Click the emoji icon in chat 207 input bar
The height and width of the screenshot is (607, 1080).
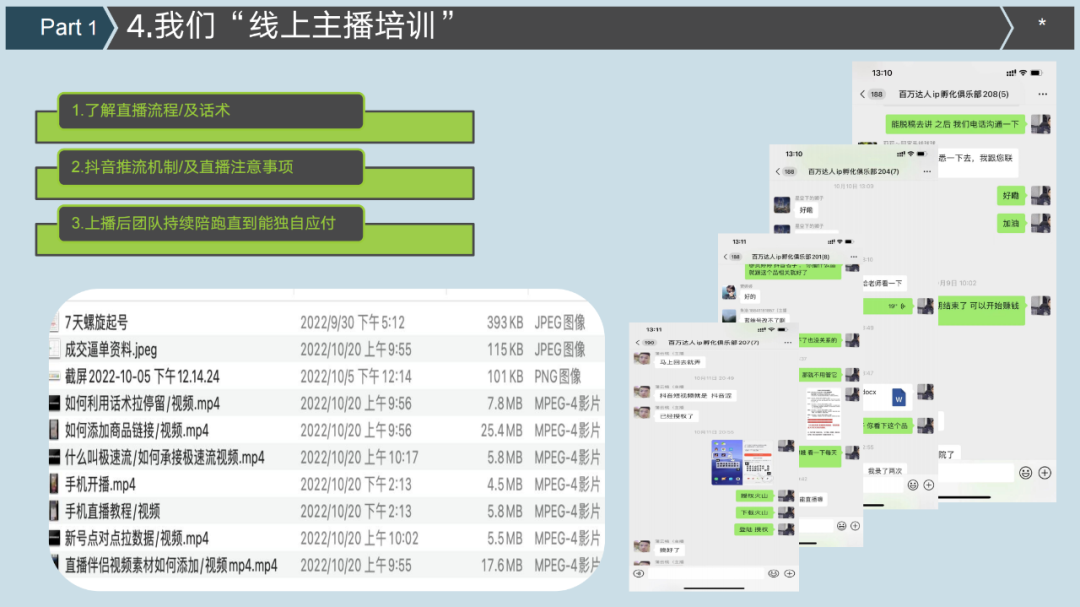[773, 573]
